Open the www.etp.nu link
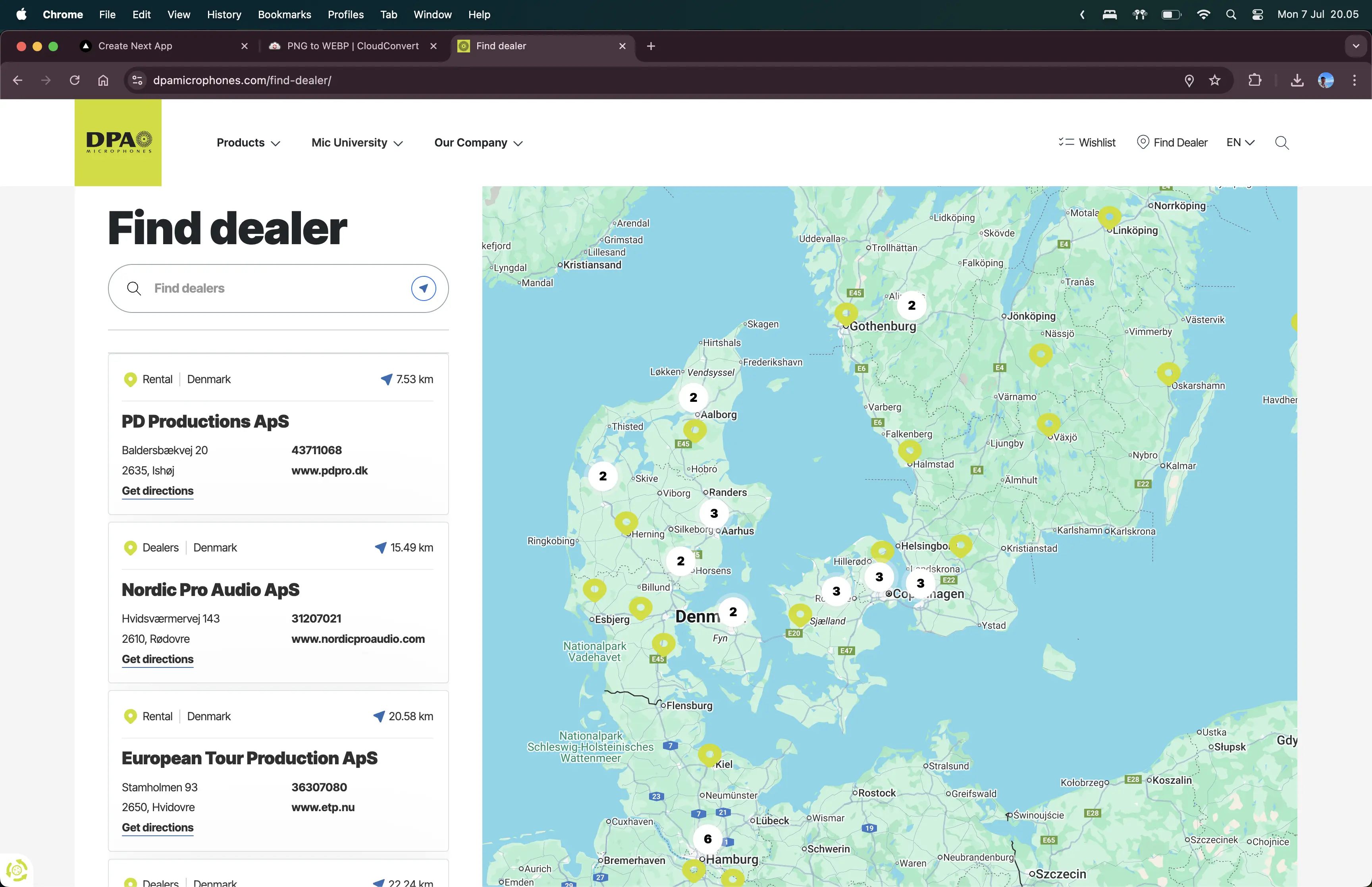Image resolution: width=1372 pixels, height=887 pixels. tap(323, 807)
